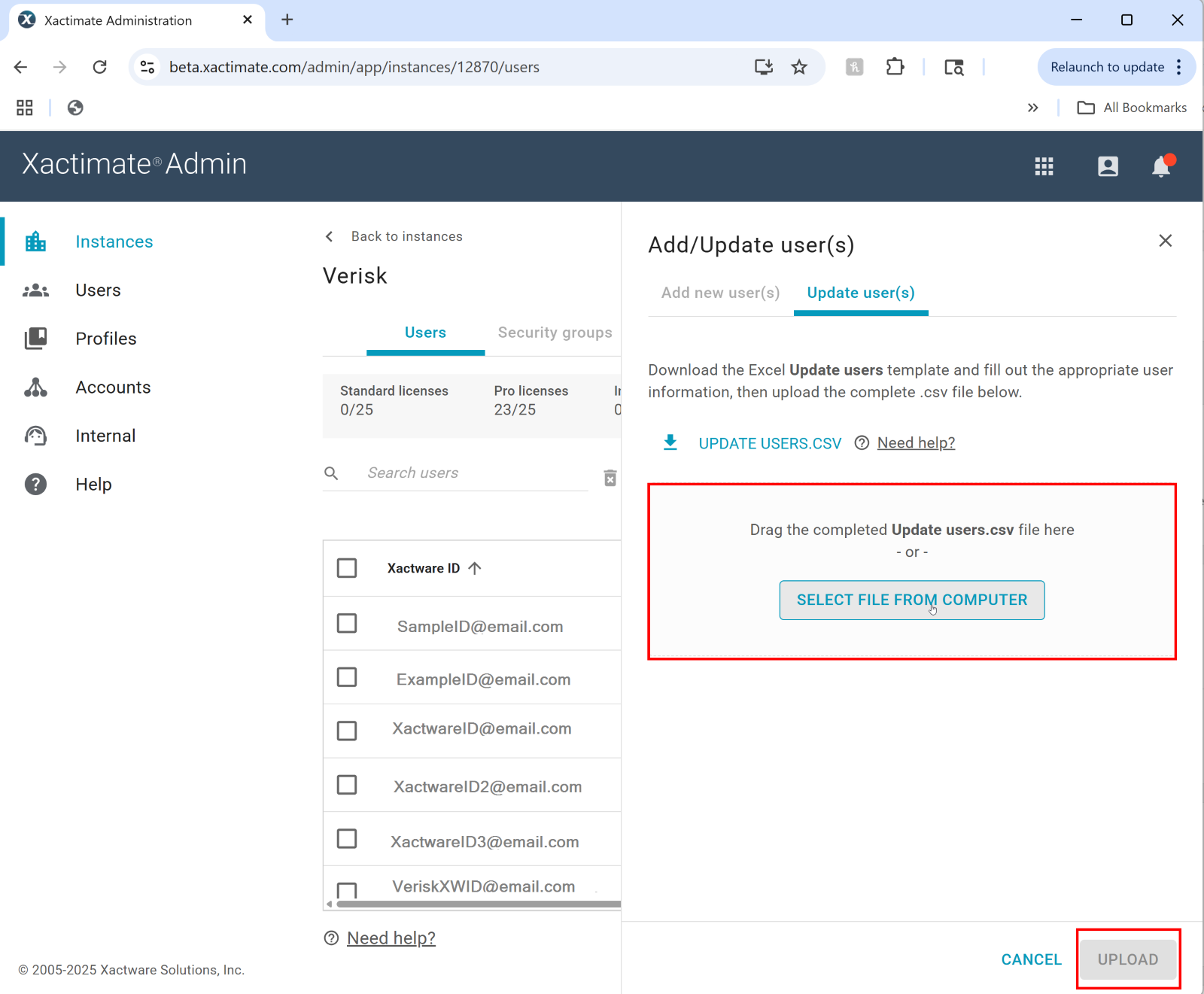Click the Xactware ID sort arrow
The image size is (1204, 994).
(x=475, y=568)
